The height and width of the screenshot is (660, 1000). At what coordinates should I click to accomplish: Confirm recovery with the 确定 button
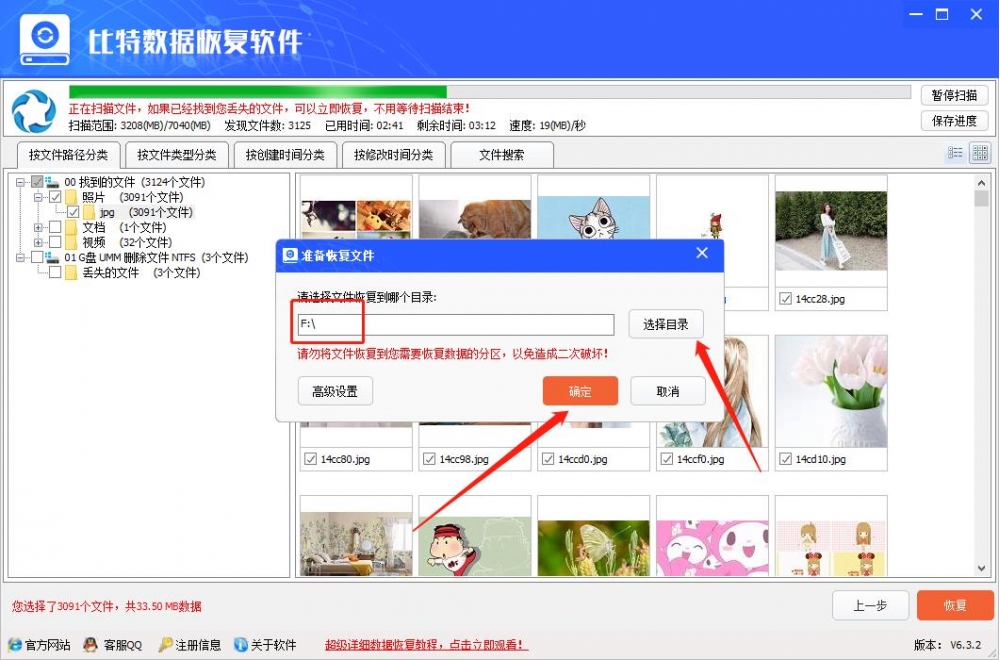point(580,391)
